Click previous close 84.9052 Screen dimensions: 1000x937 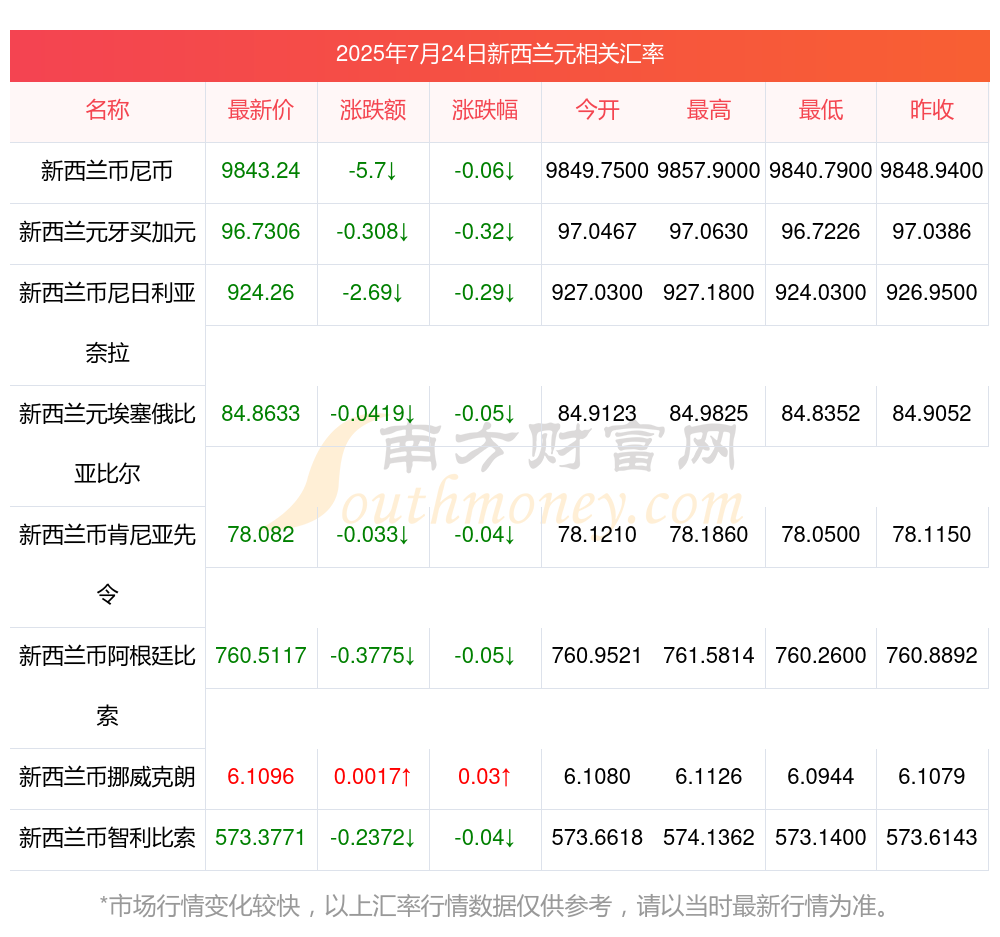932,413
